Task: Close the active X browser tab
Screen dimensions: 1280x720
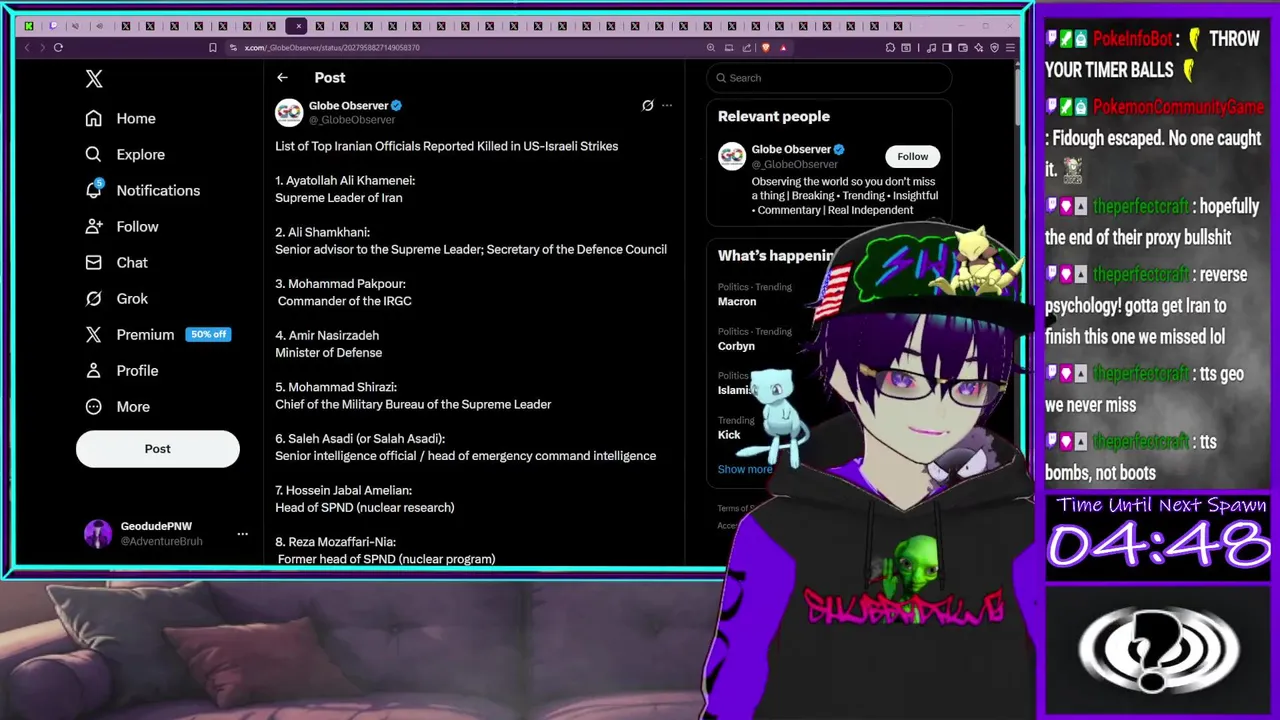Action: coord(298,26)
